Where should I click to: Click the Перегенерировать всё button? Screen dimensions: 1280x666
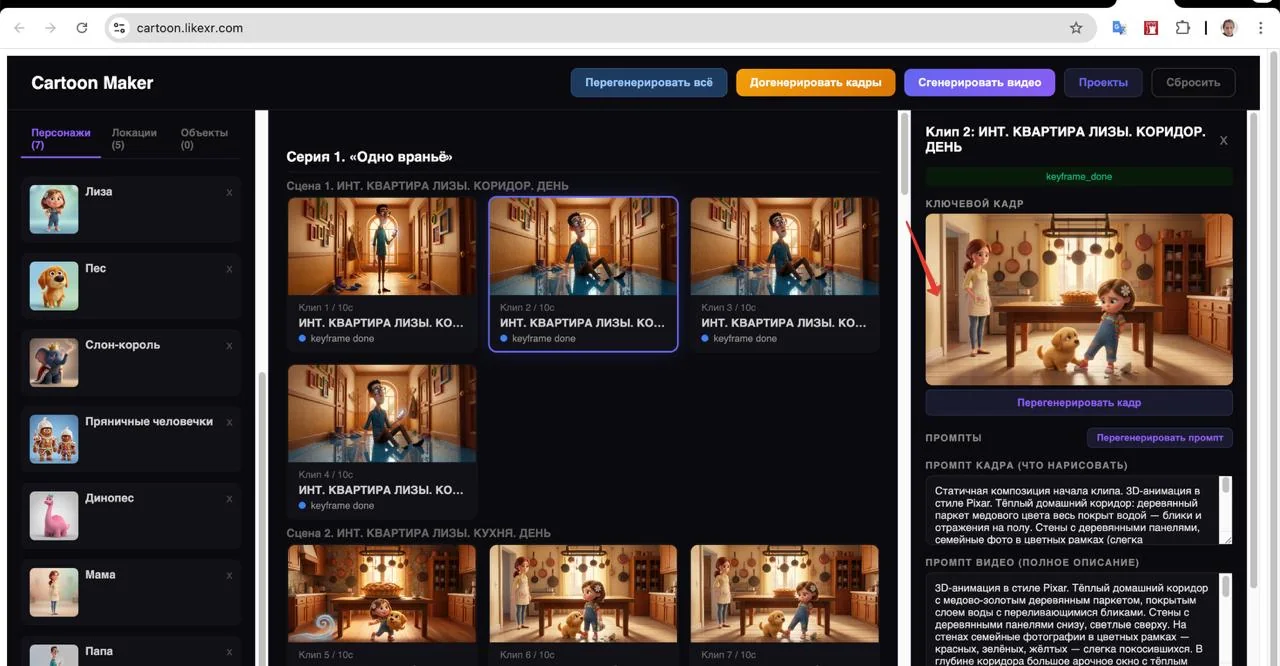(649, 82)
